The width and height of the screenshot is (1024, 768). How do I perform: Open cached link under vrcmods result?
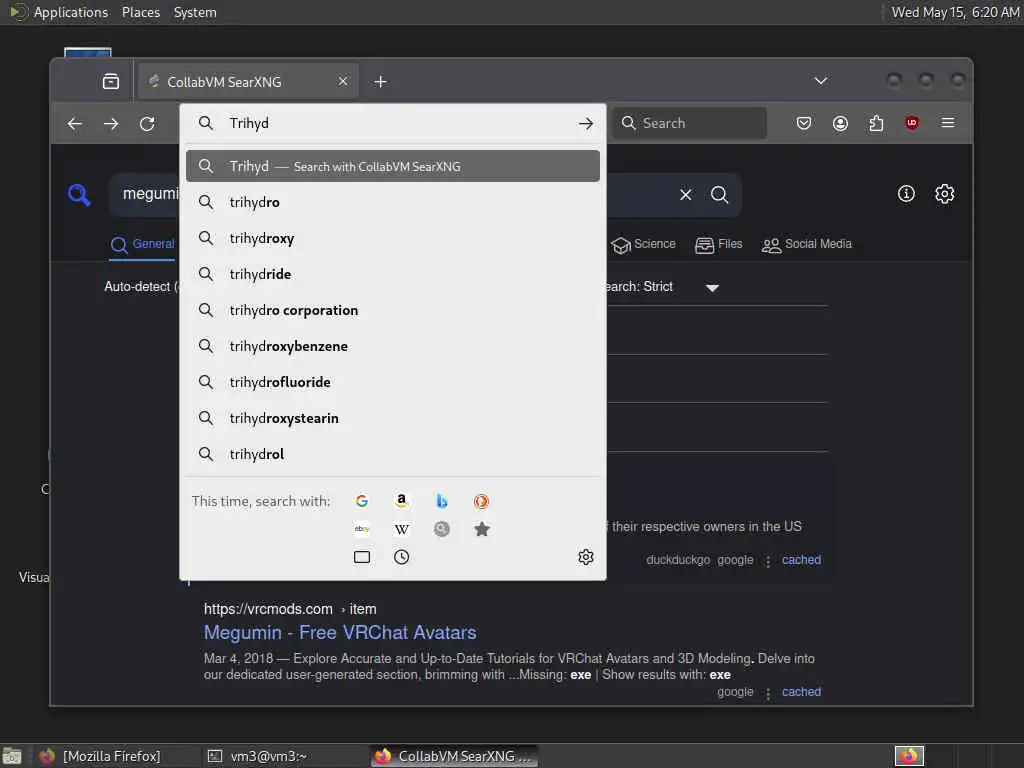pyautogui.click(x=801, y=692)
